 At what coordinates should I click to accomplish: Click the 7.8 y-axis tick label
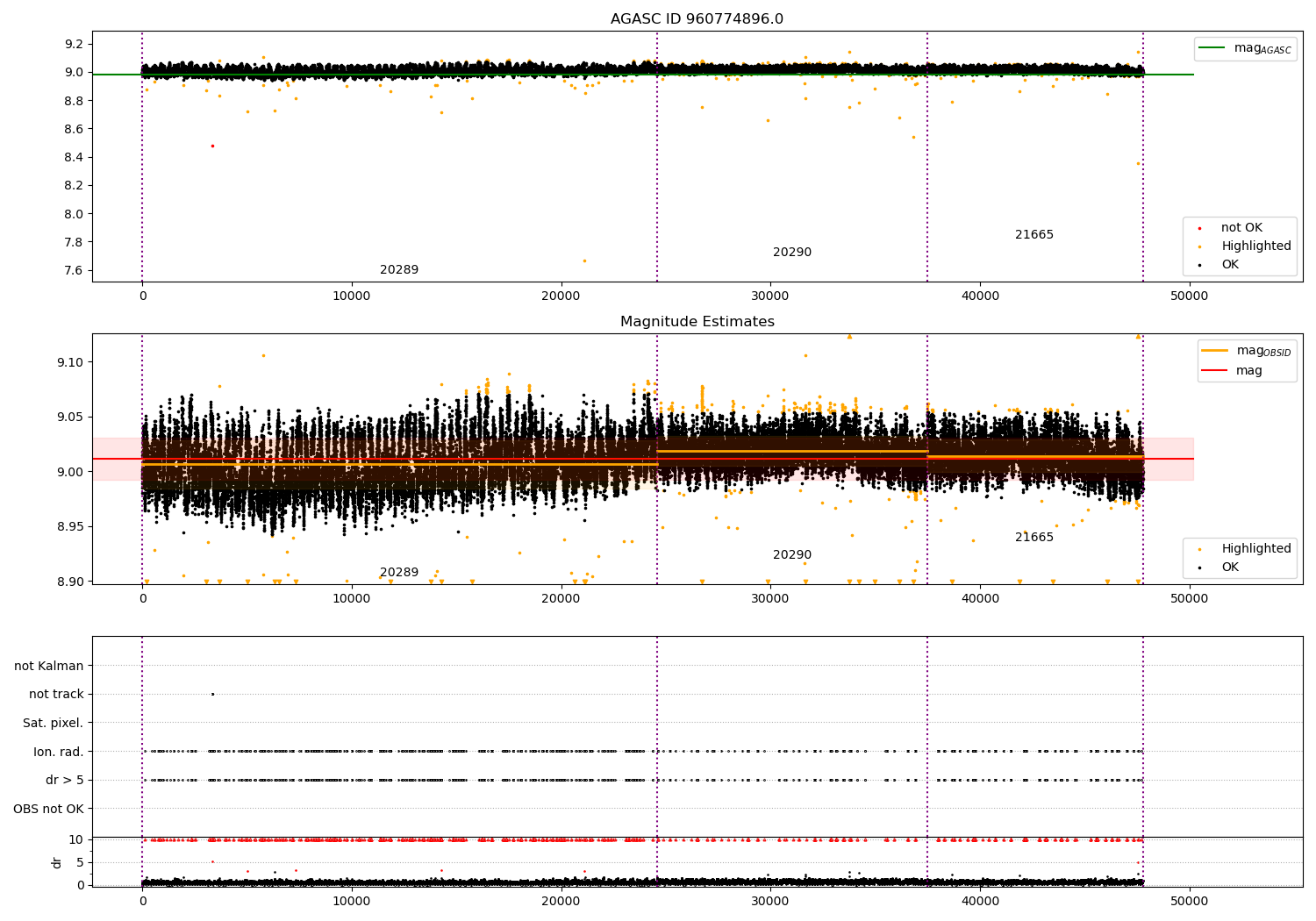pos(75,242)
